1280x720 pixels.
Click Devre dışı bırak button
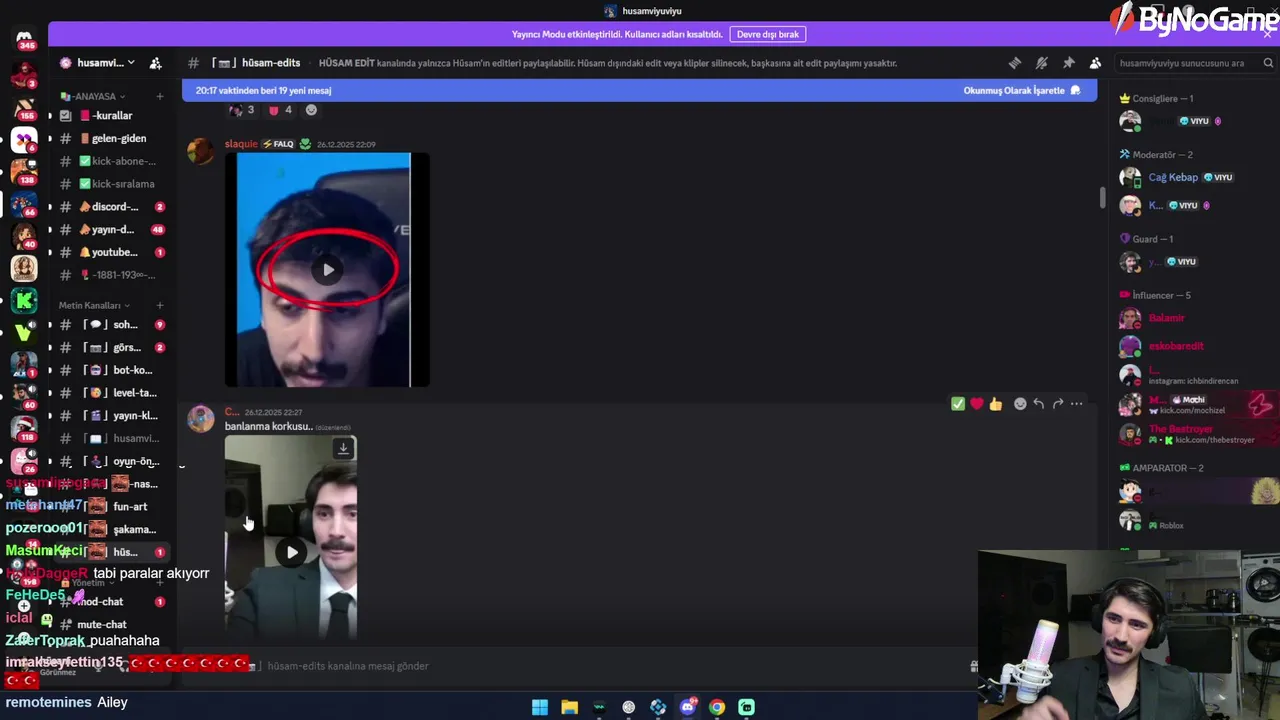768,34
